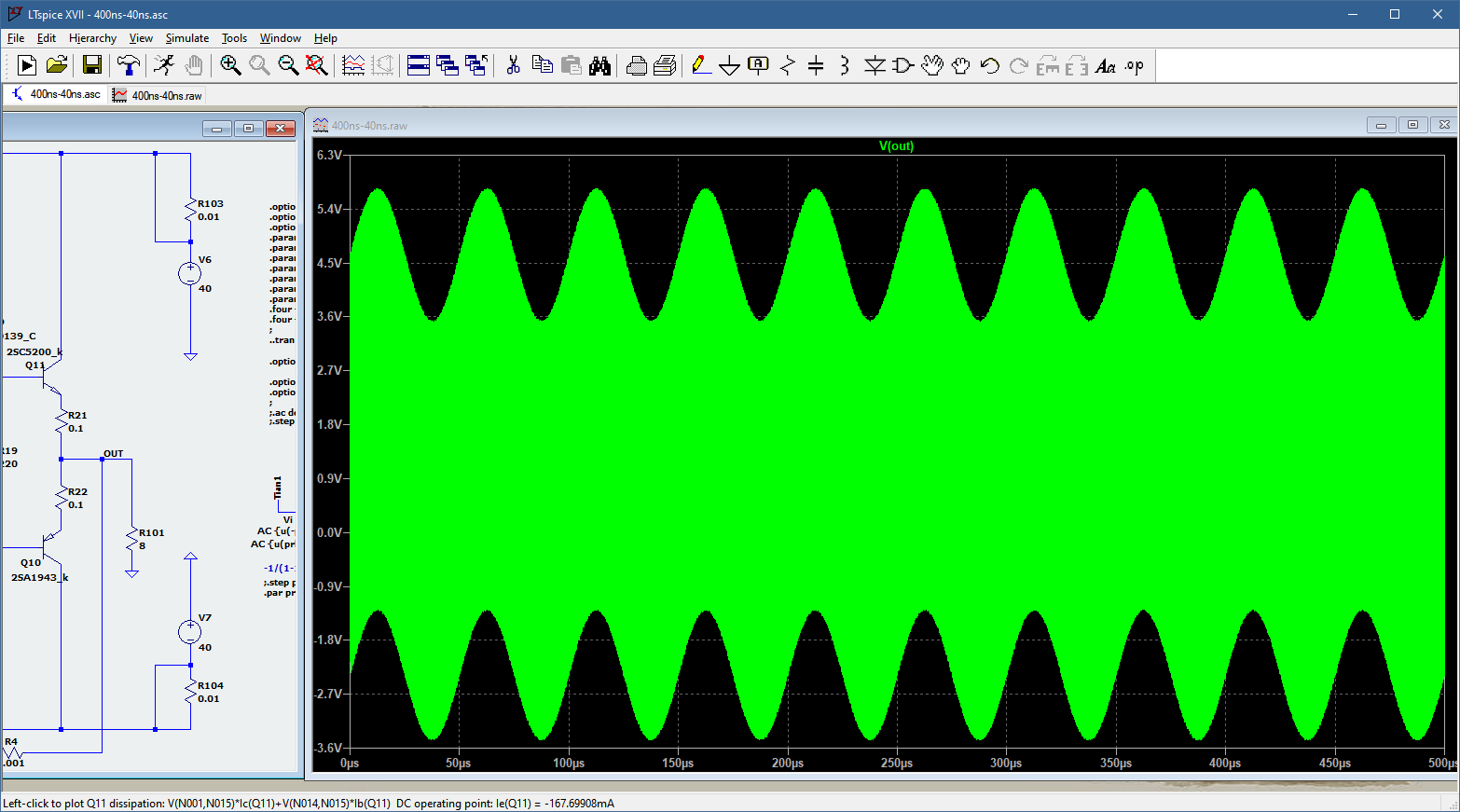Viewport: 1460px width, 812px height.
Task: Open the View menu
Action: point(141,38)
